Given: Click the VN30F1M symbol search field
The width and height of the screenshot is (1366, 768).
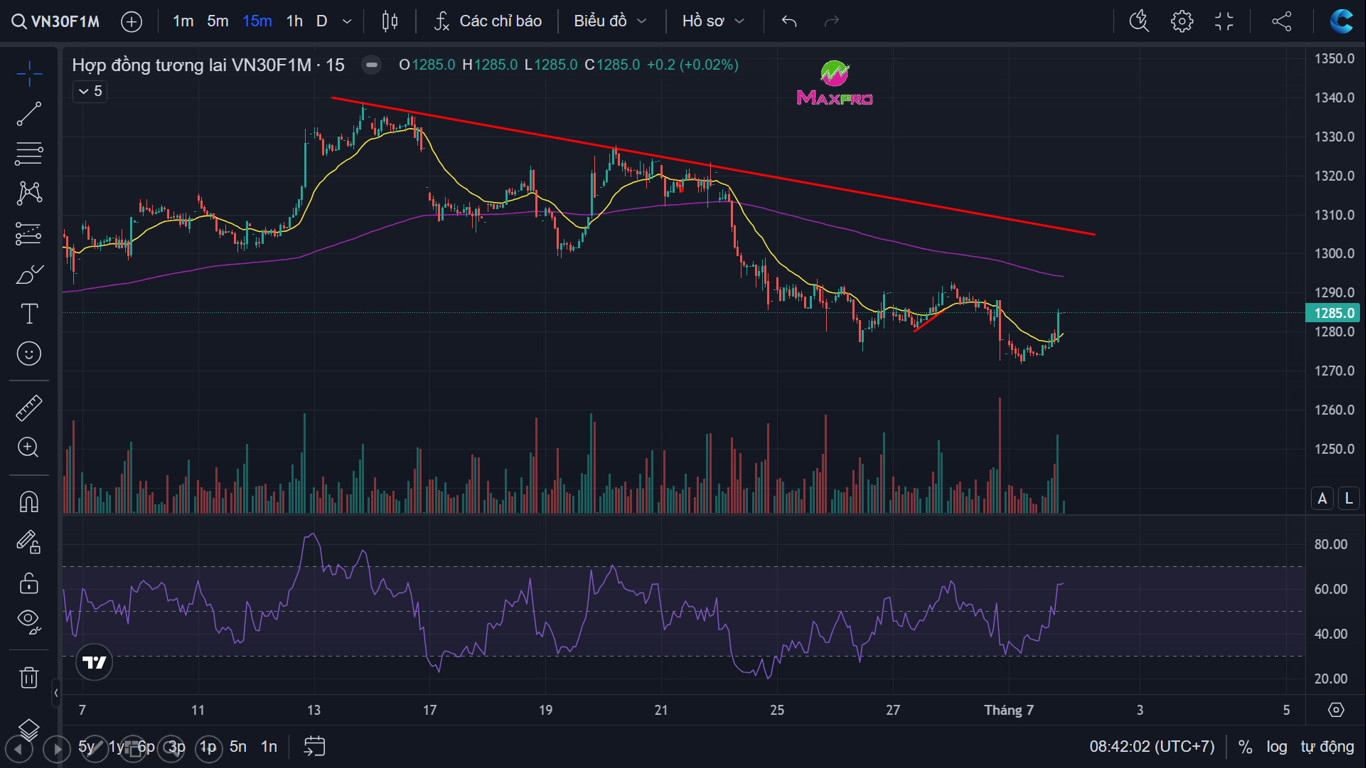Looking at the screenshot, I should coord(56,21).
